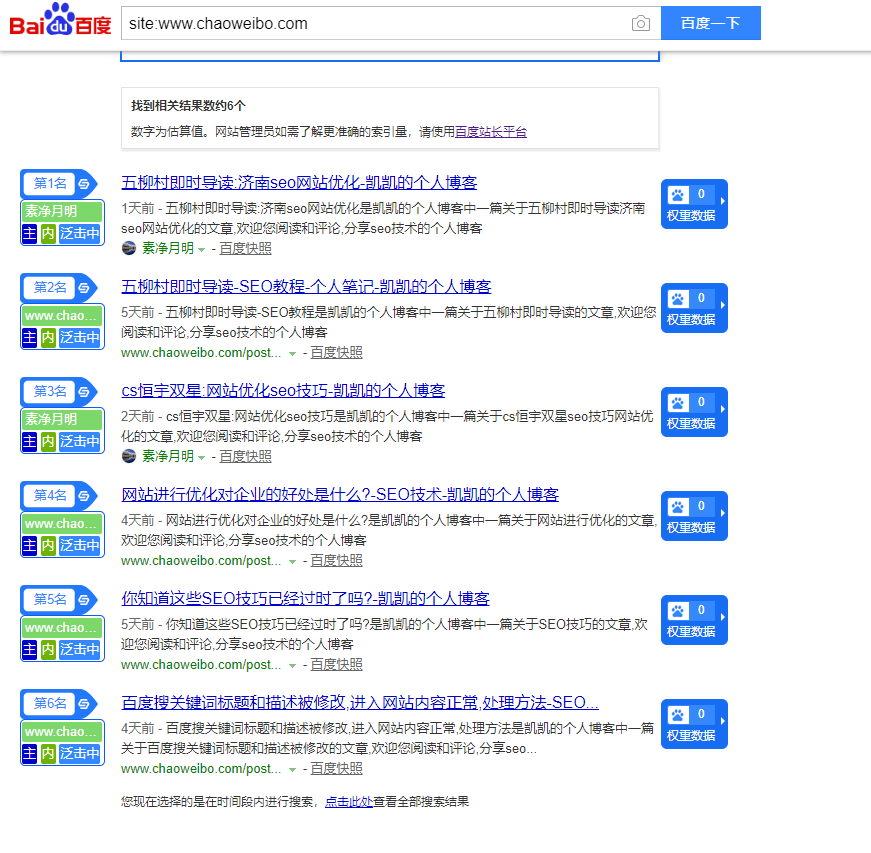Viewport: 871px width, 853px height.
Task: Open camera image search icon
Action: pos(640,23)
